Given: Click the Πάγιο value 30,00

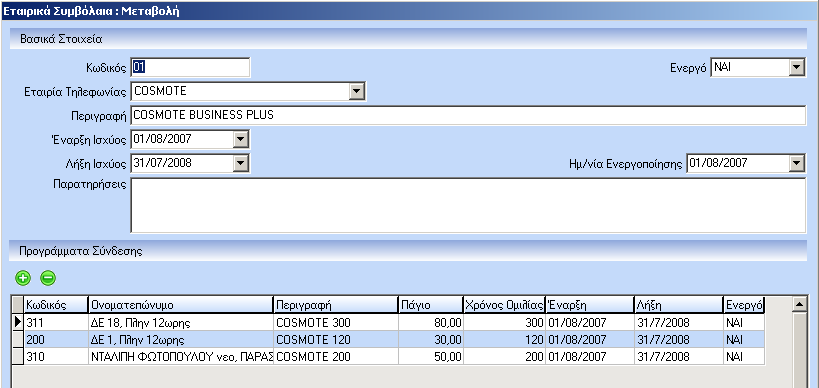Looking at the screenshot, I should click(431, 339).
